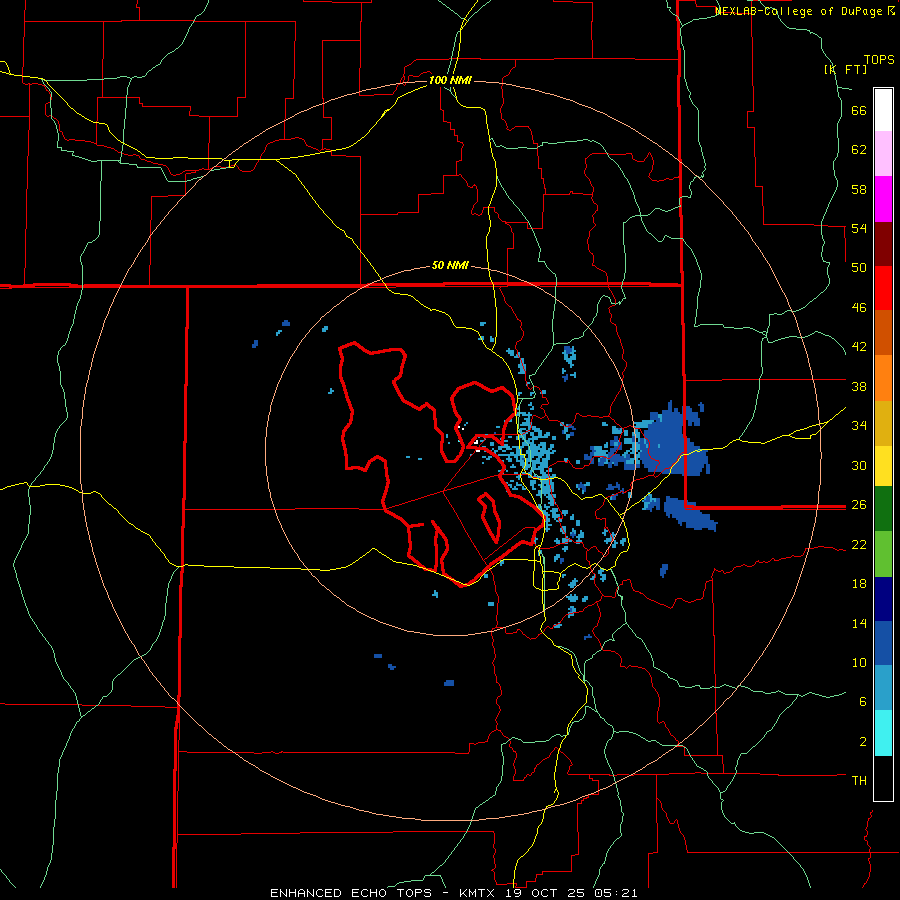
Task: Click the '100 NMI' range ring label
Action: pyautogui.click(x=450, y=80)
